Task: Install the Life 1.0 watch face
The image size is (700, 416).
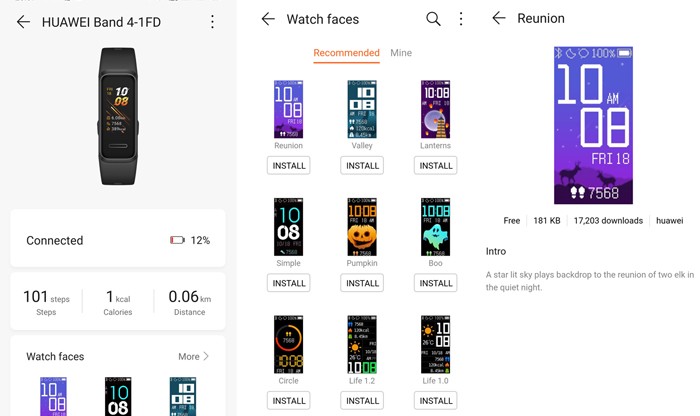Action: (x=436, y=400)
